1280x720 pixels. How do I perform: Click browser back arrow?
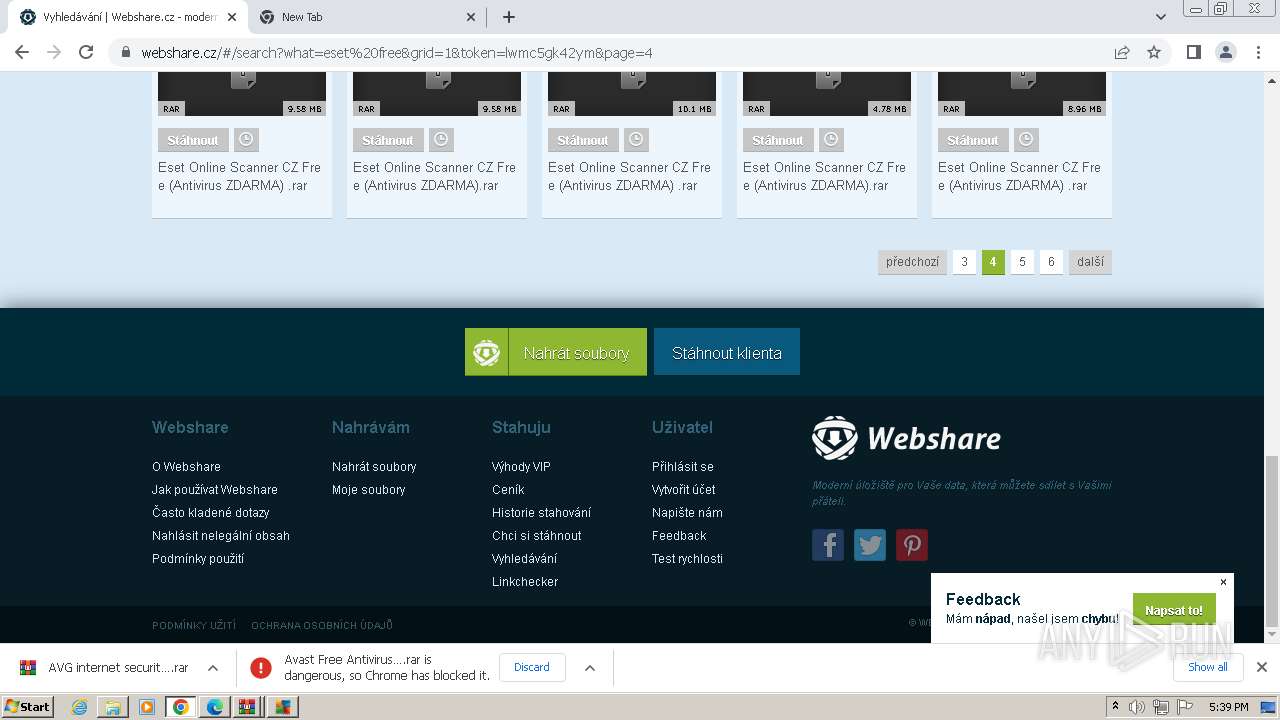pos(22,52)
